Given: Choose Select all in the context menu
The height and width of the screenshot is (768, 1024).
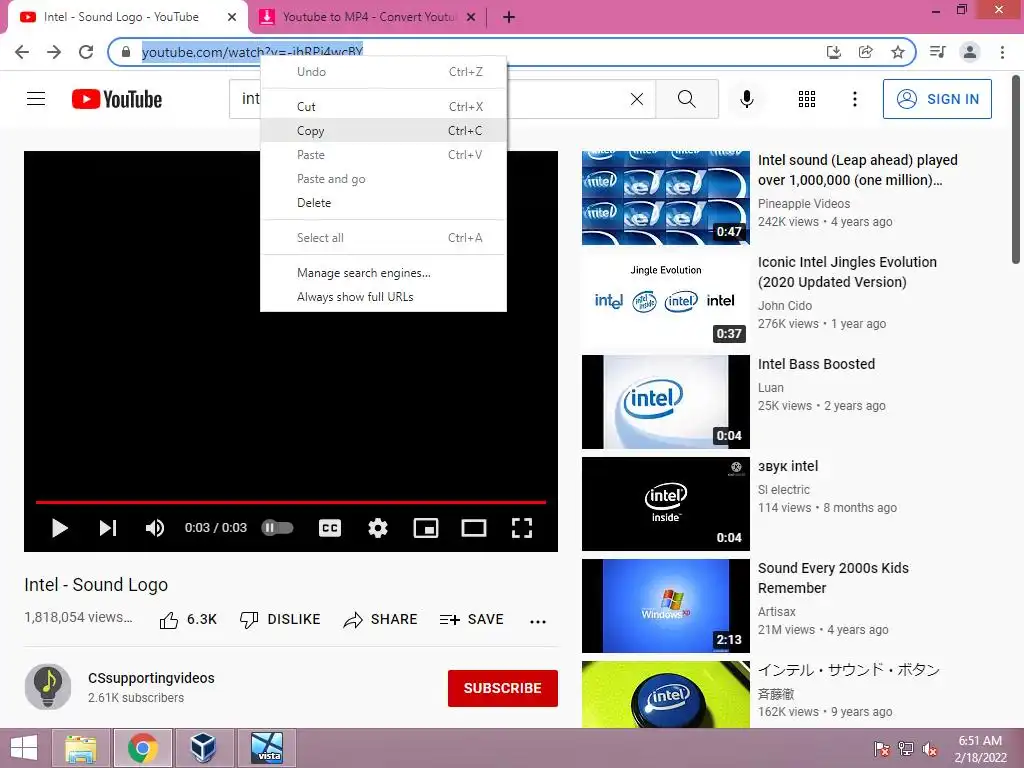Looking at the screenshot, I should click(383, 238).
